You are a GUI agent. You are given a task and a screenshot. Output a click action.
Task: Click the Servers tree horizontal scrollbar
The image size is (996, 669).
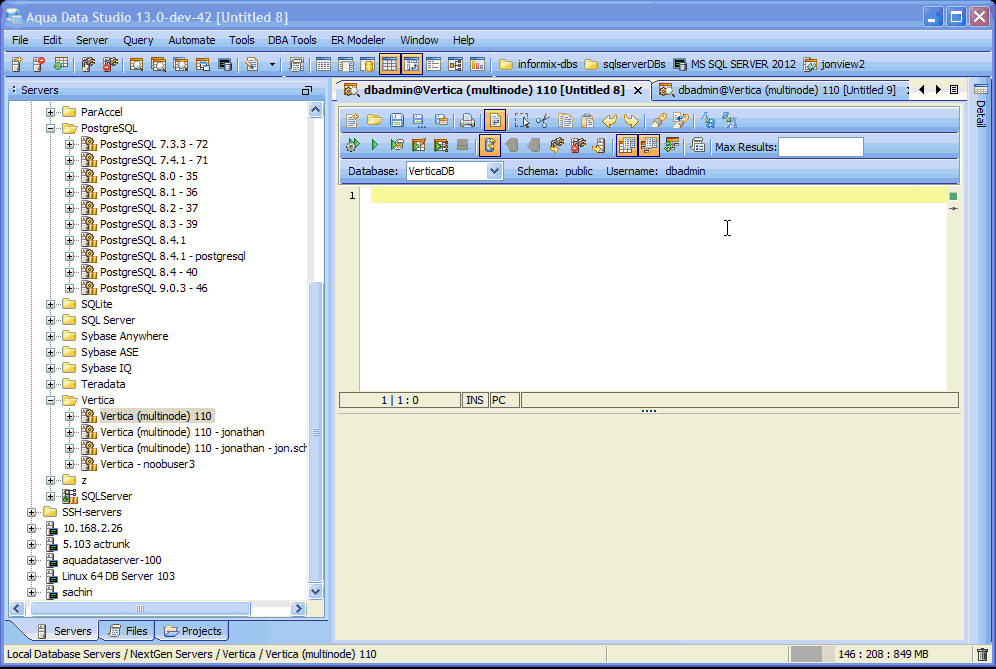coord(140,609)
